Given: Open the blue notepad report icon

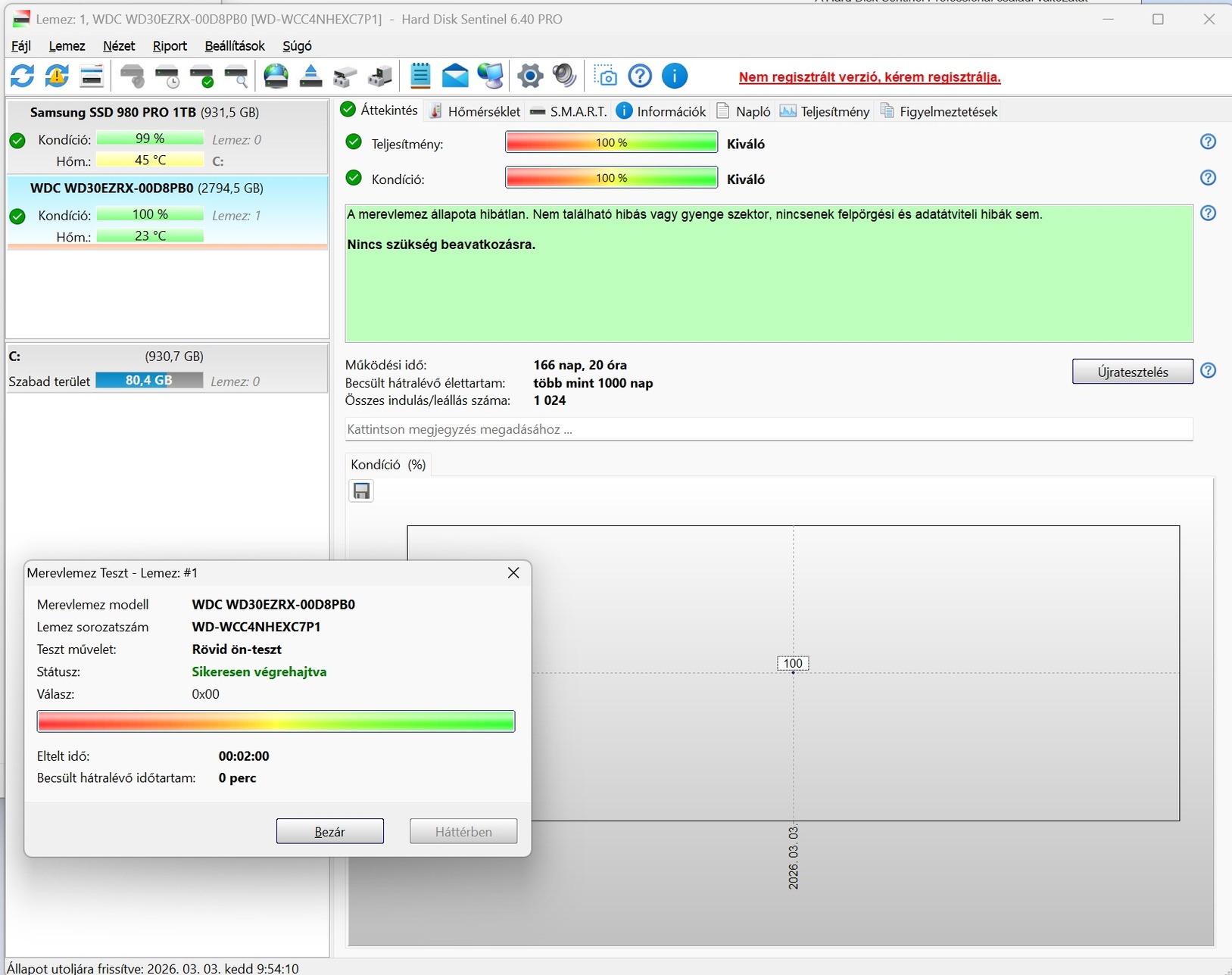Looking at the screenshot, I should coord(420,76).
